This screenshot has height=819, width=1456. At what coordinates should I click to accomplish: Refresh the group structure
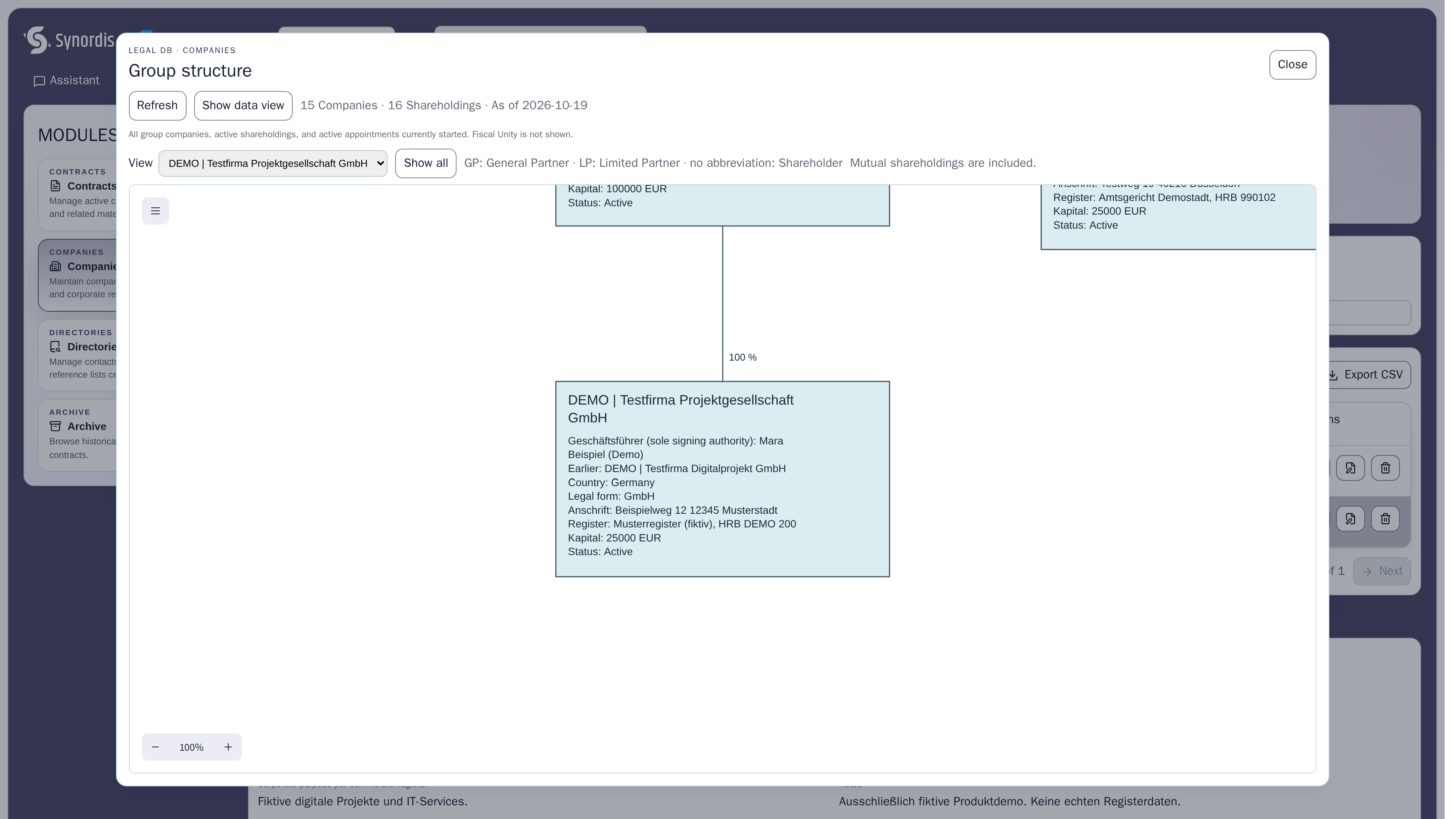coord(157,106)
